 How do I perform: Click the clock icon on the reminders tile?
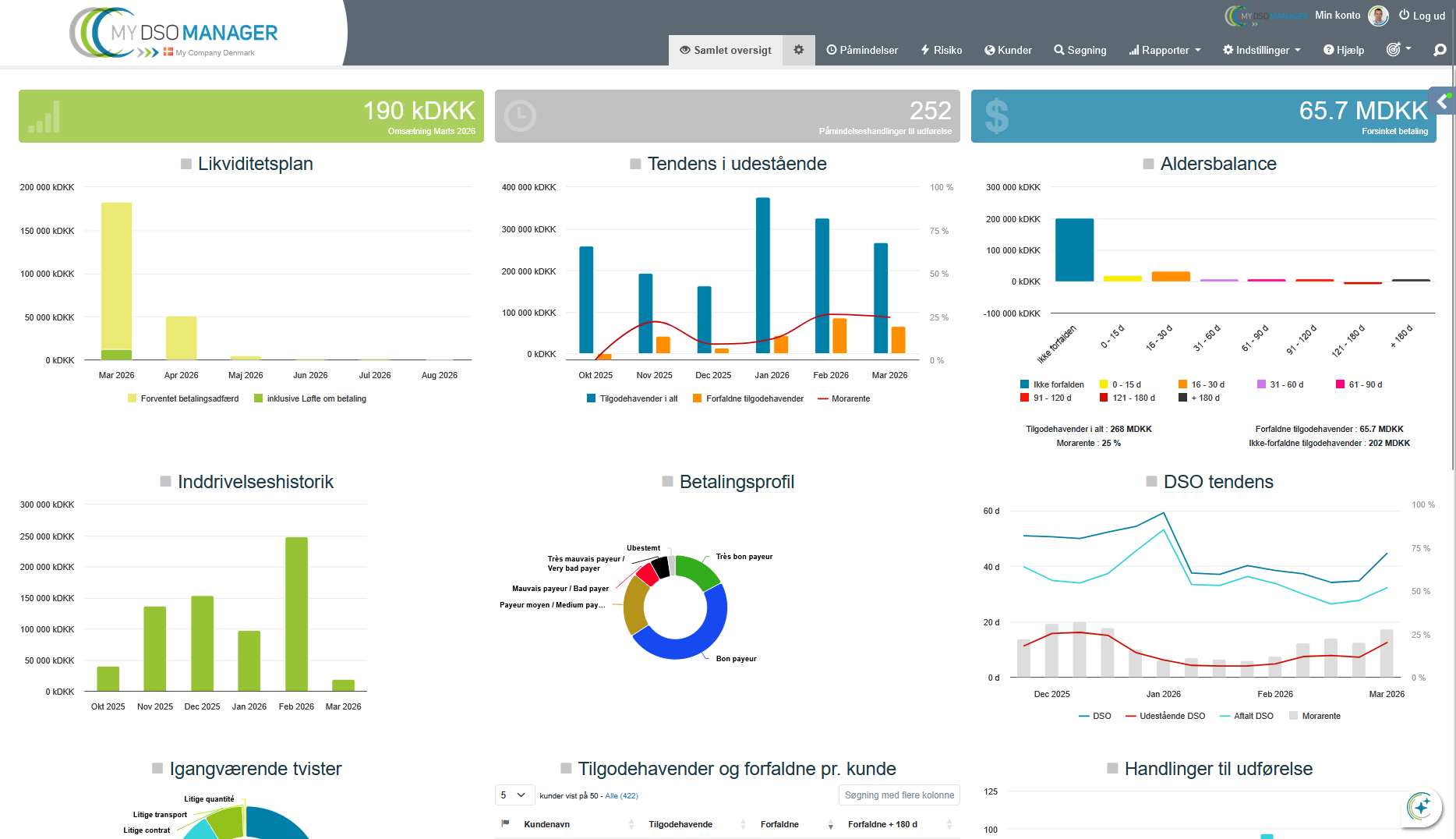click(x=520, y=116)
